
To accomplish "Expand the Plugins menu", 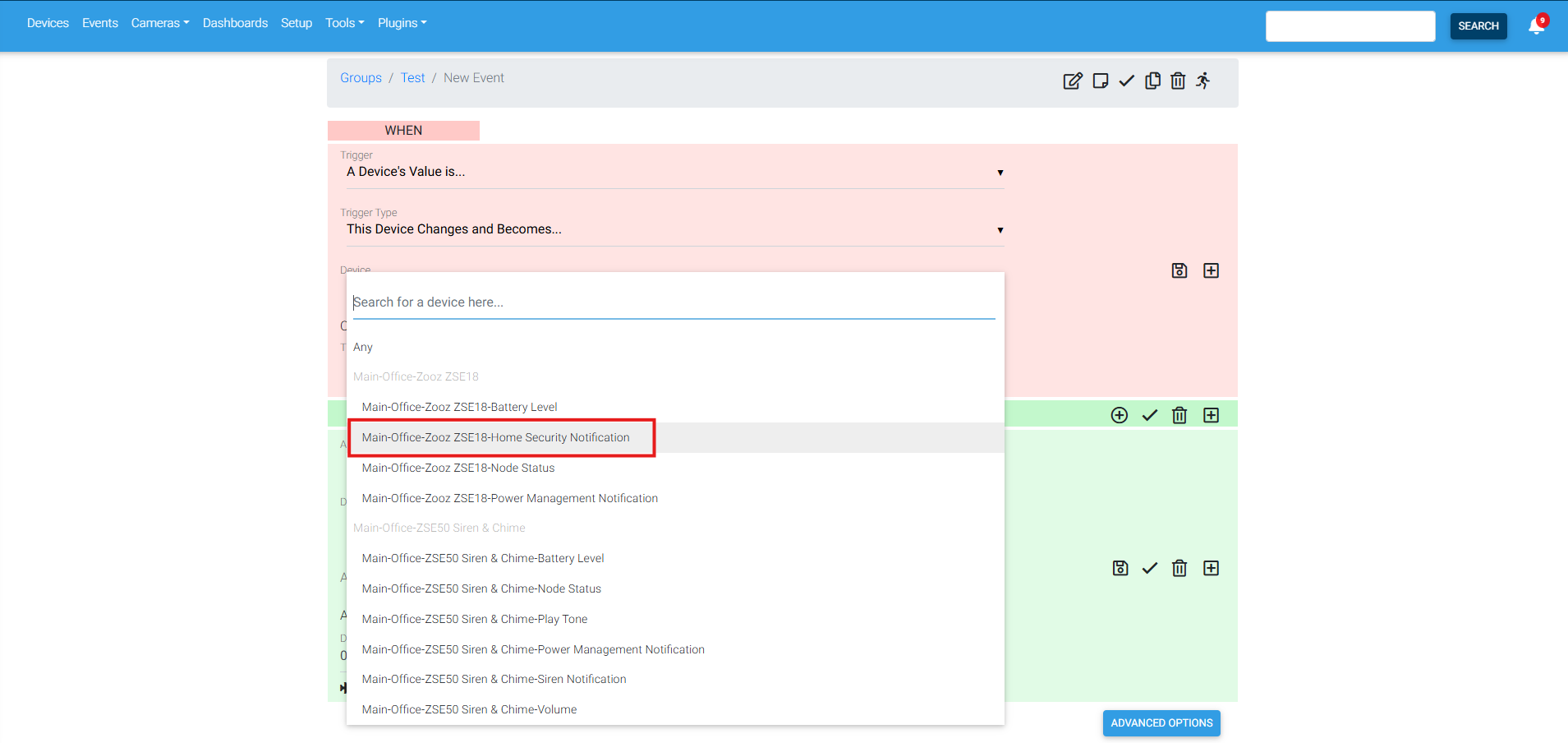I will point(402,23).
